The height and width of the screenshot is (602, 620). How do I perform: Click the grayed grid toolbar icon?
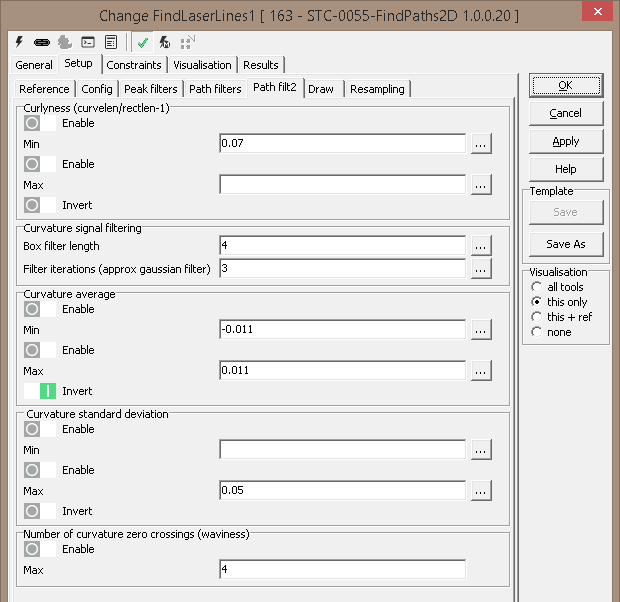[x=186, y=42]
